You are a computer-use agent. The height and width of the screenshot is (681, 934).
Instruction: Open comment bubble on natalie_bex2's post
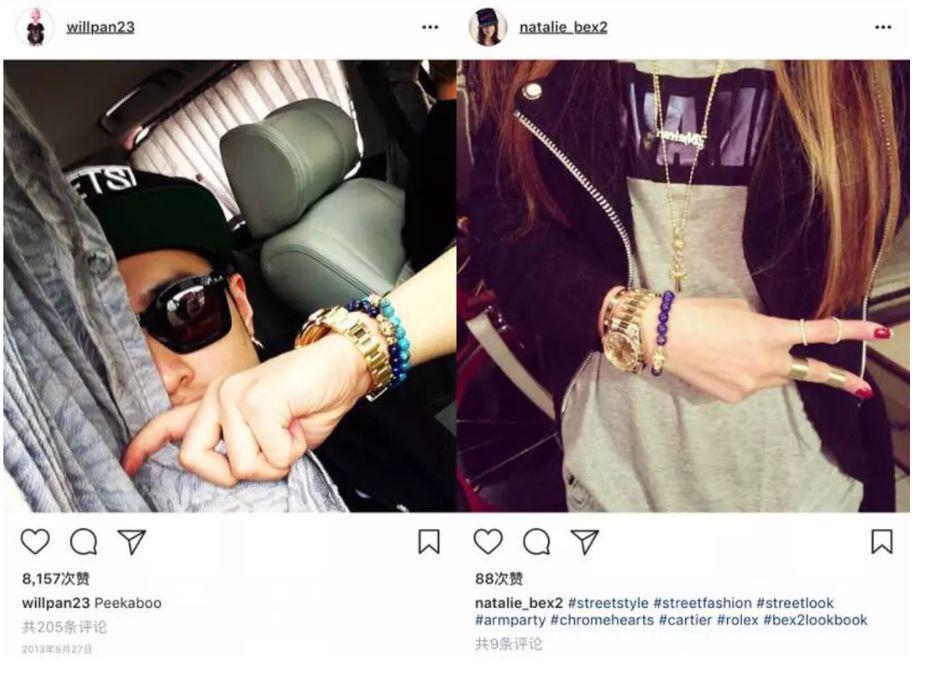click(537, 542)
